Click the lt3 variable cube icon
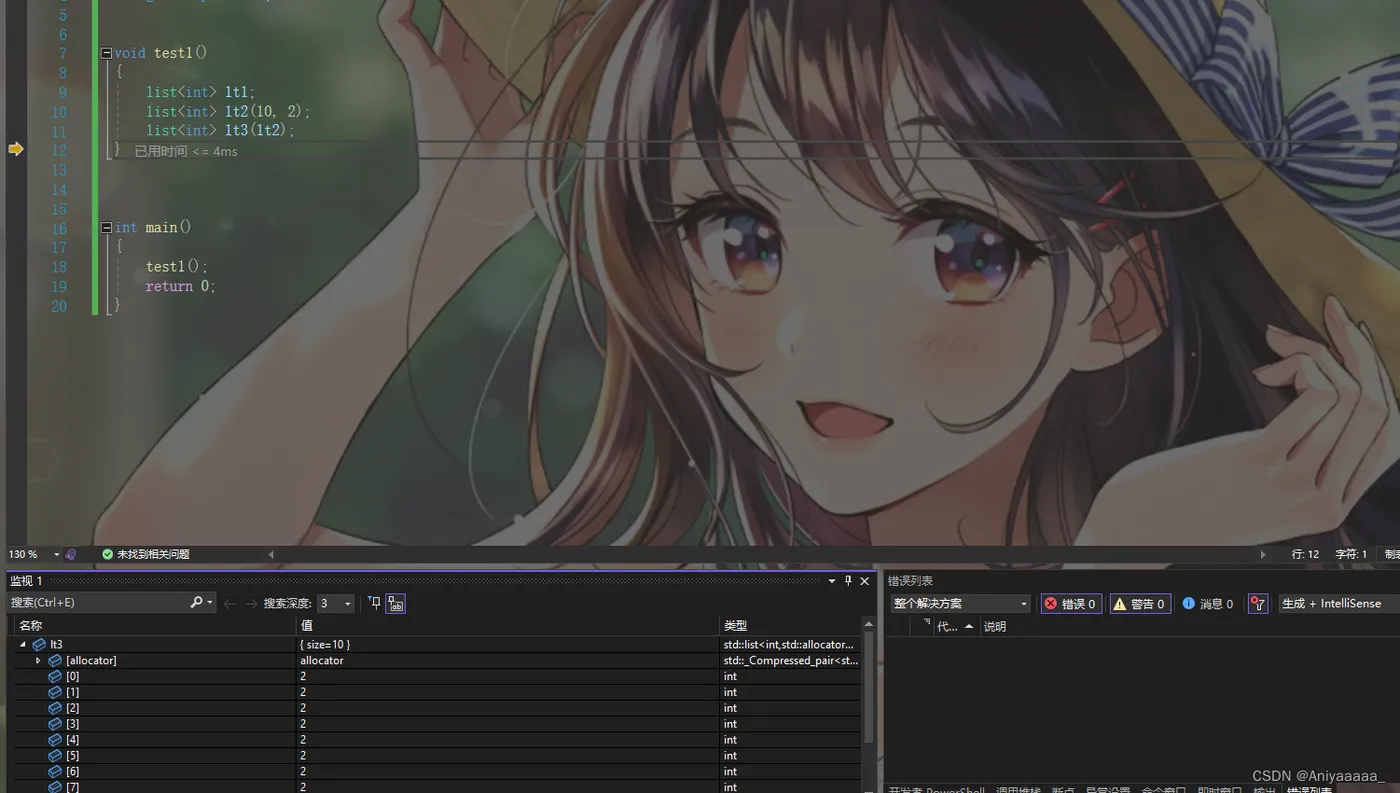Image resolution: width=1400 pixels, height=793 pixels. pyautogui.click(x=39, y=645)
